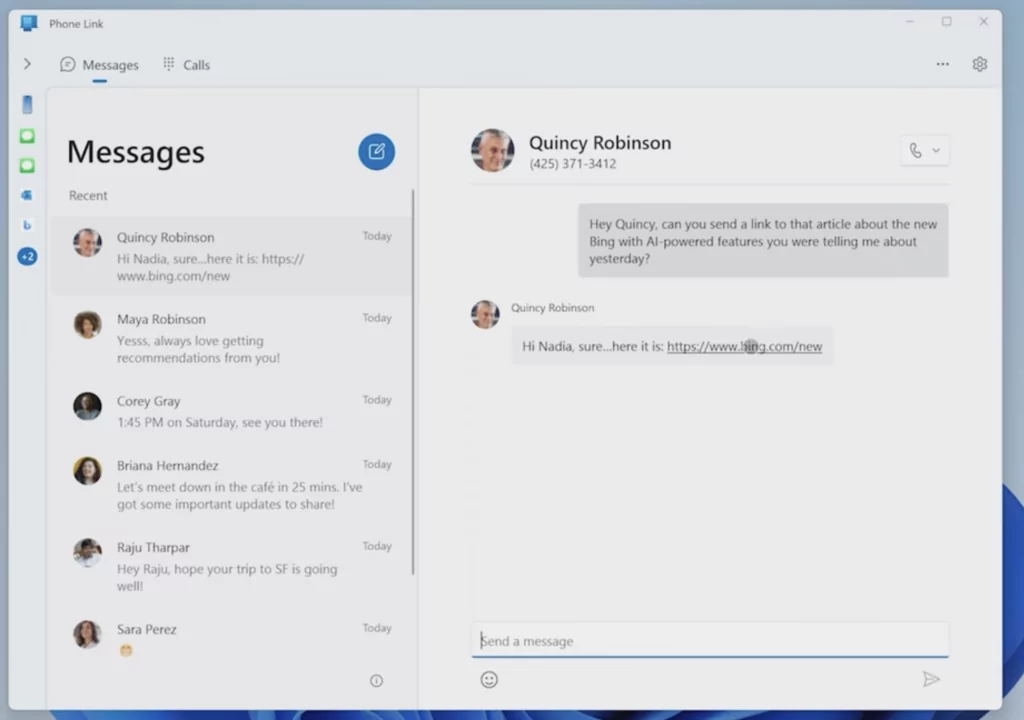Switch to the Calls tab

pos(186,65)
